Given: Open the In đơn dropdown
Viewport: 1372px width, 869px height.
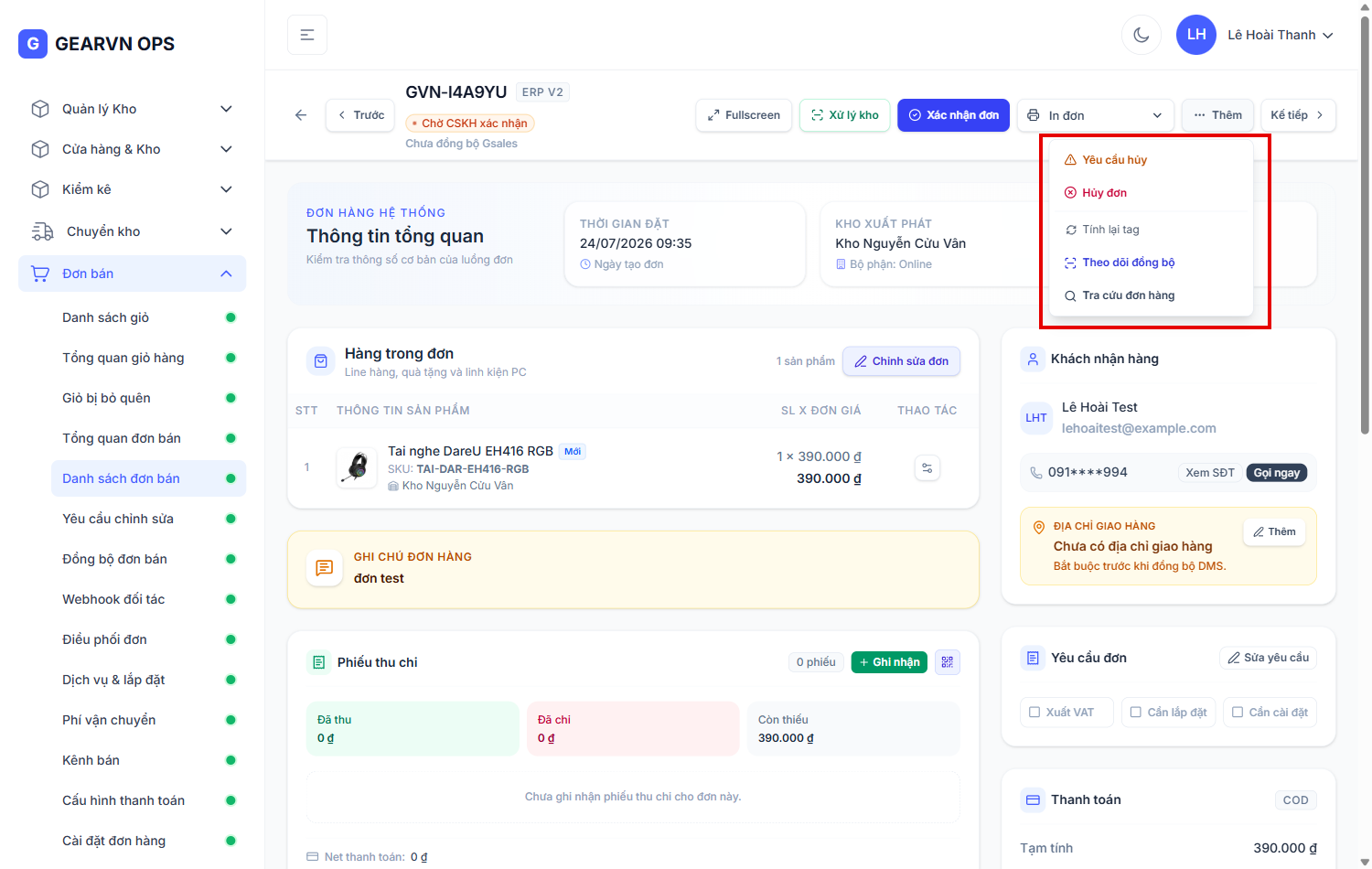Looking at the screenshot, I should click(1096, 115).
